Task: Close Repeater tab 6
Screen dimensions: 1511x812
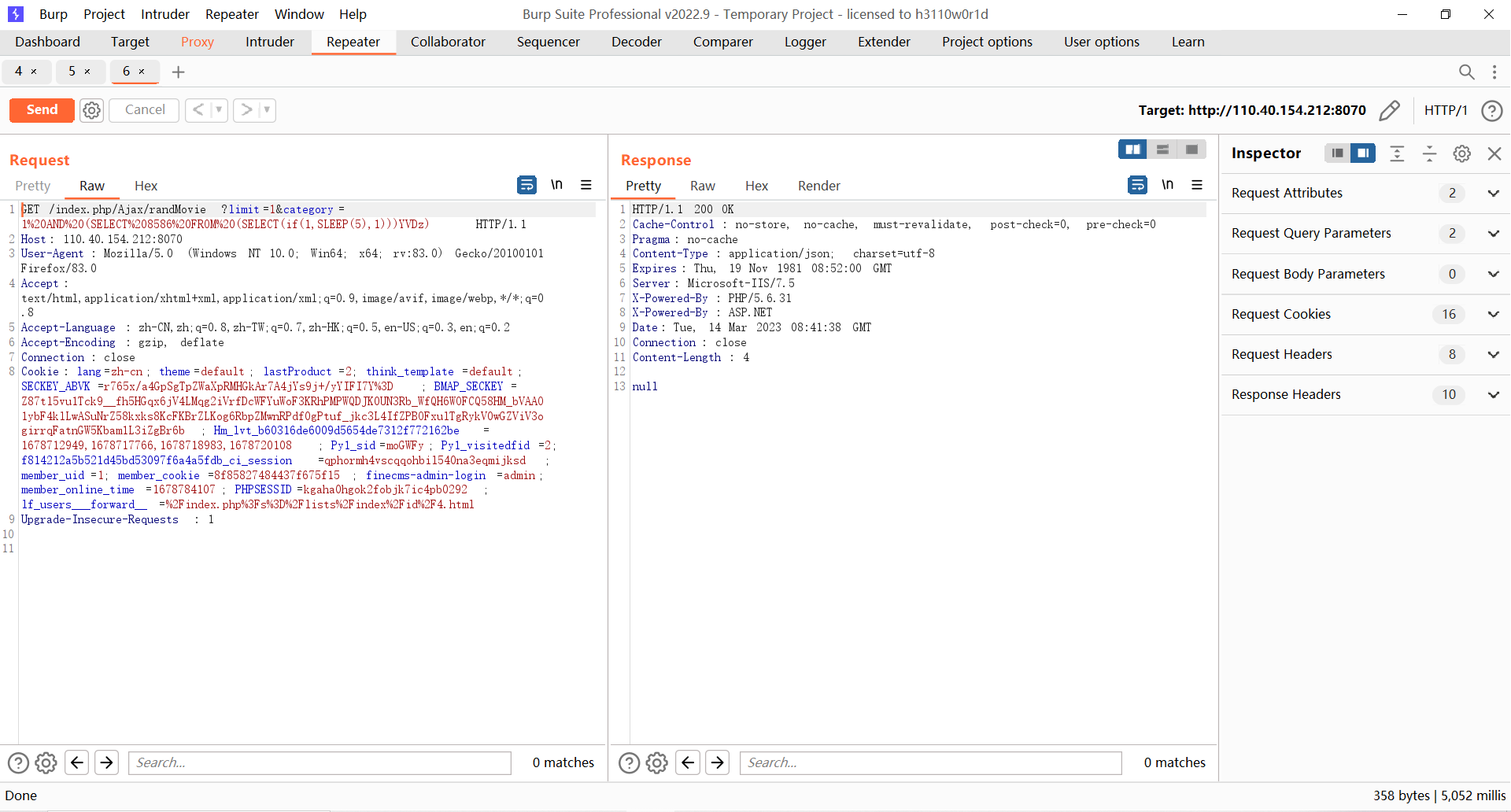Action: tap(142, 72)
